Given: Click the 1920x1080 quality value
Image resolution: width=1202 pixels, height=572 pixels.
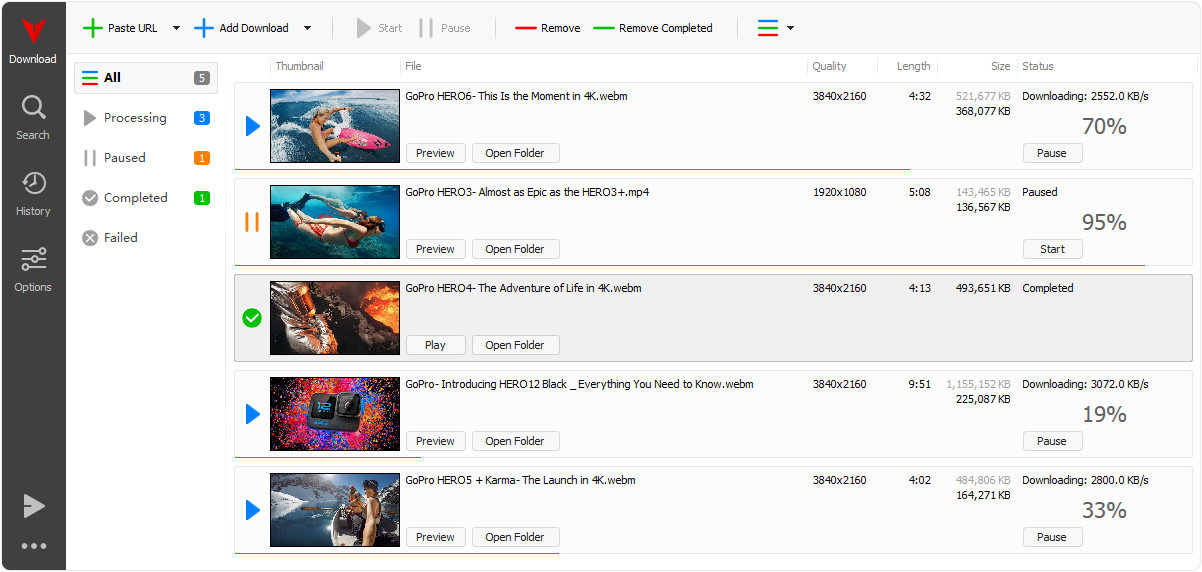Looking at the screenshot, I should click(x=839, y=193).
